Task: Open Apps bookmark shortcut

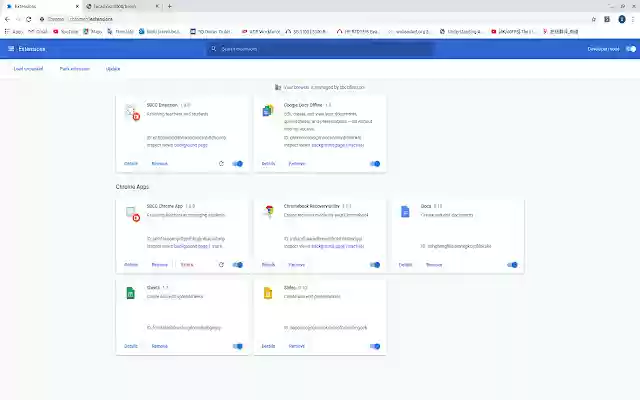Action: tap(14, 31)
